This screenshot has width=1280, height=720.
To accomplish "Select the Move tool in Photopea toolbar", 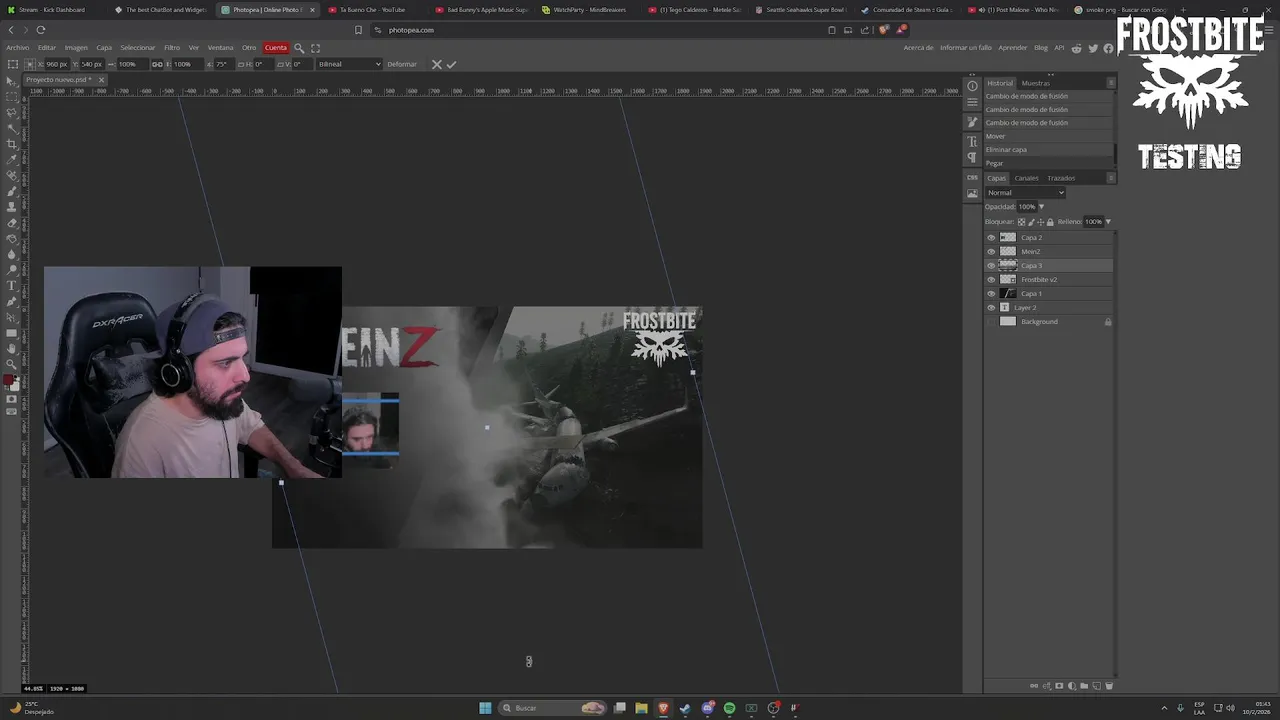I will pyautogui.click(x=12, y=81).
